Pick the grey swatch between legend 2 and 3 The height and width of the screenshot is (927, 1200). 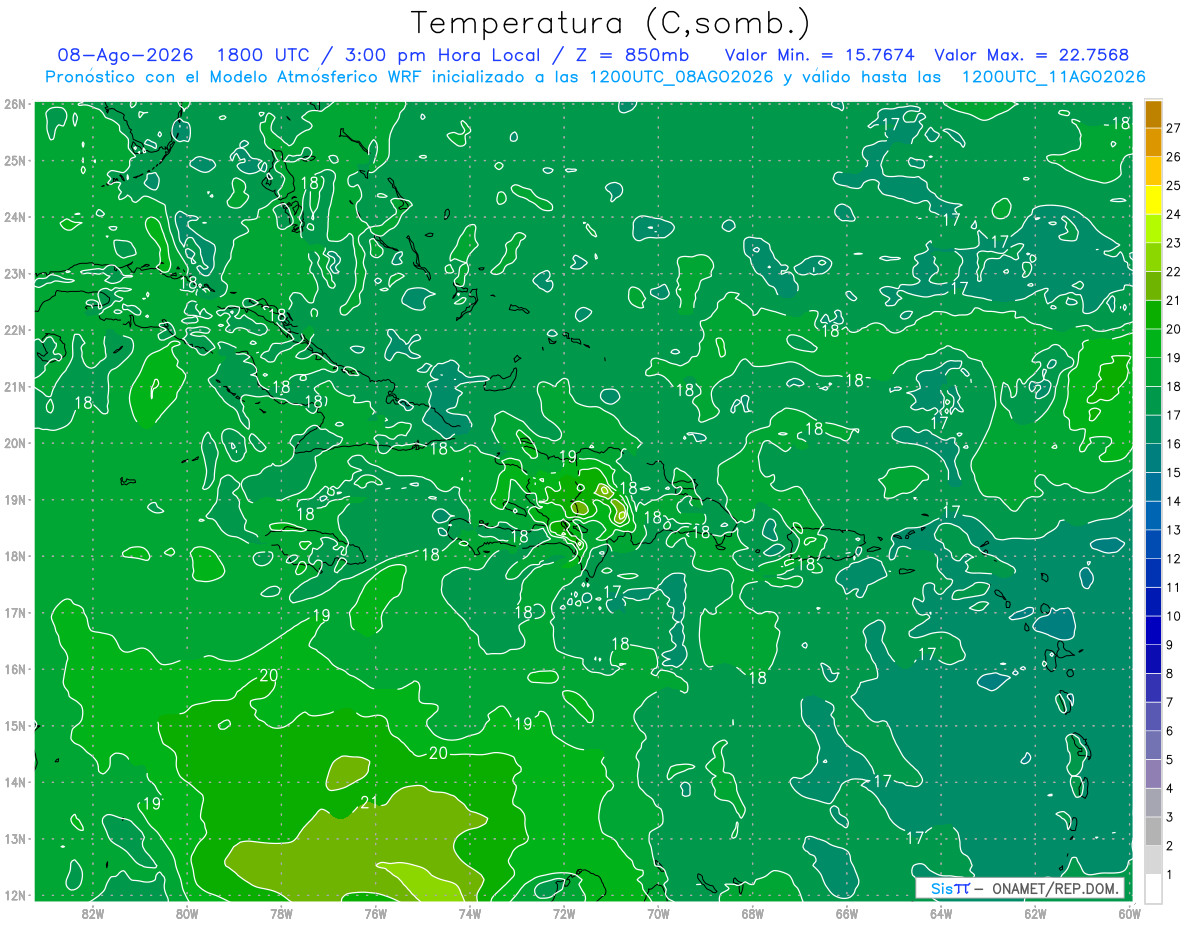tap(1153, 831)
